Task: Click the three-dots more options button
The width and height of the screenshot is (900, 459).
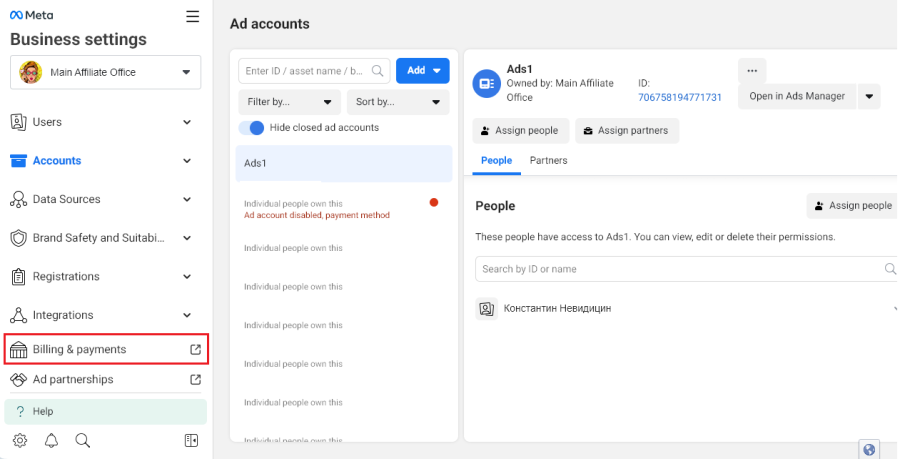Action: point(752,70)
